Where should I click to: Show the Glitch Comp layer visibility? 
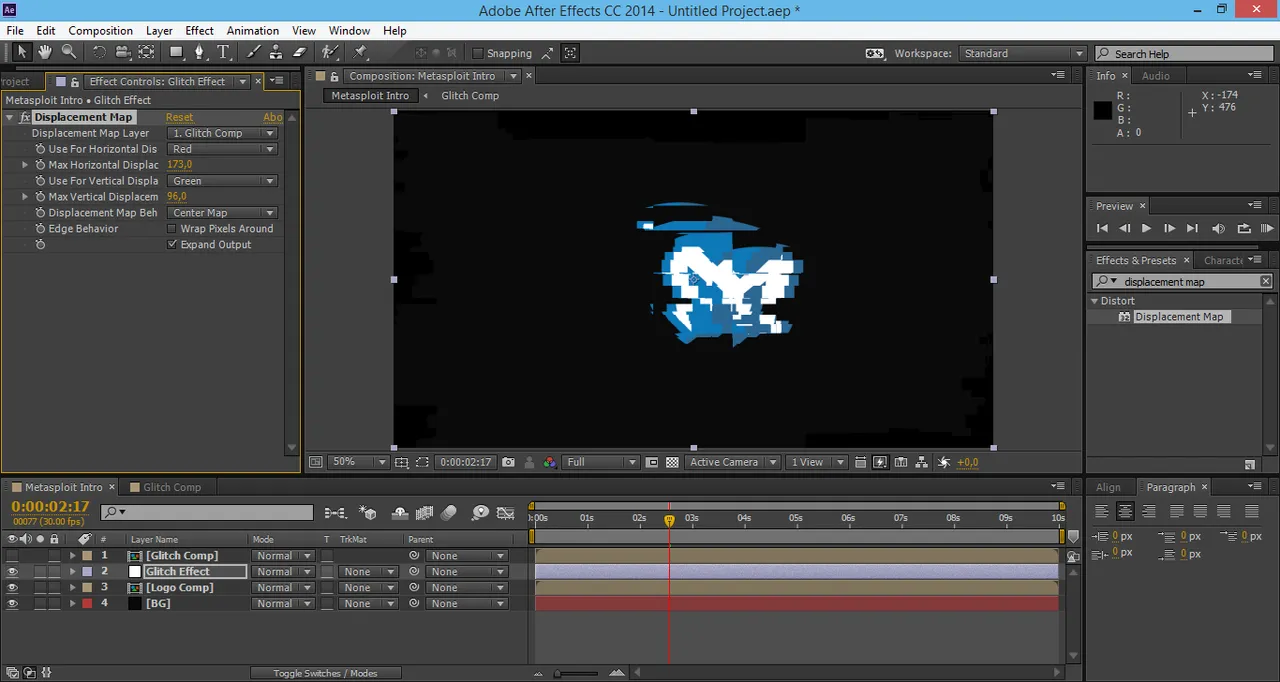tap(12, 556)
